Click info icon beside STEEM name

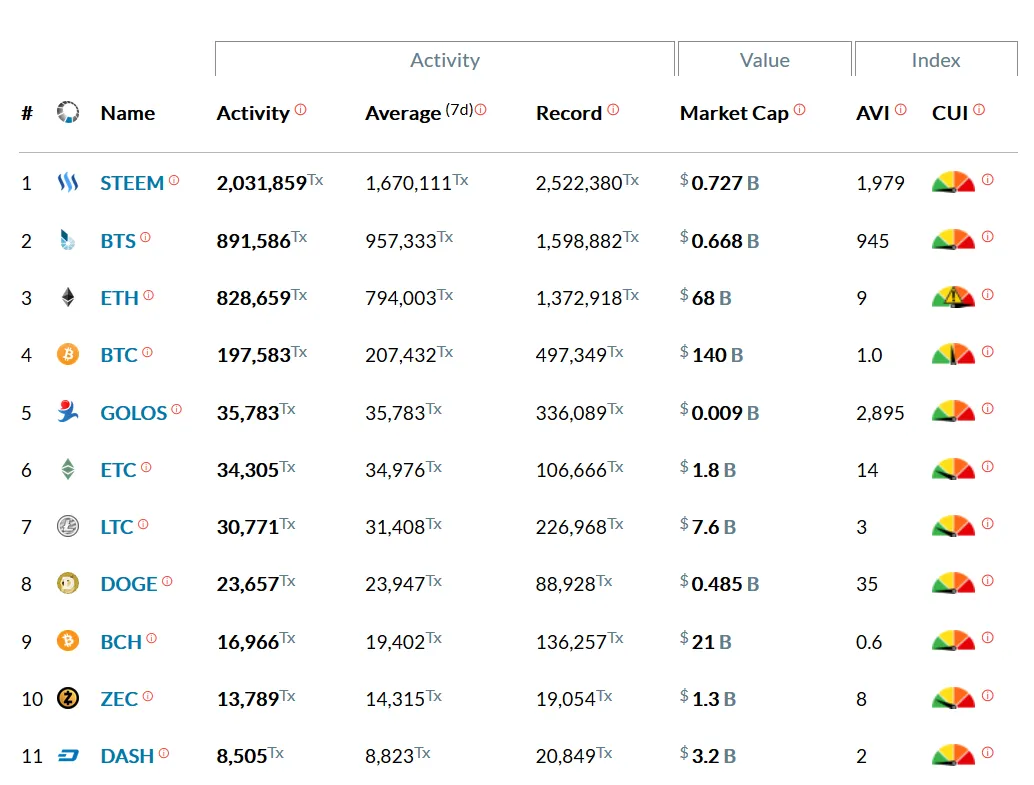pyautogui.click(x=174, y=180)
